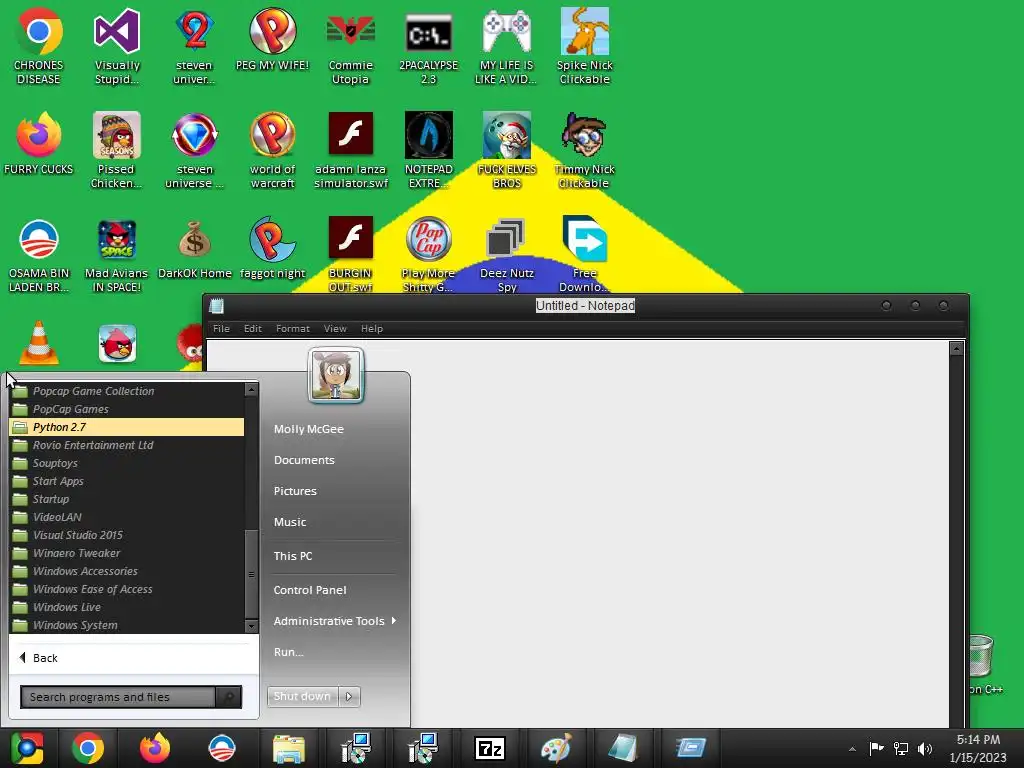Viewport: 1024px width, 768px height.
Task: Expand the Visual Studio 2015 folder
Action: click(127, 535)
